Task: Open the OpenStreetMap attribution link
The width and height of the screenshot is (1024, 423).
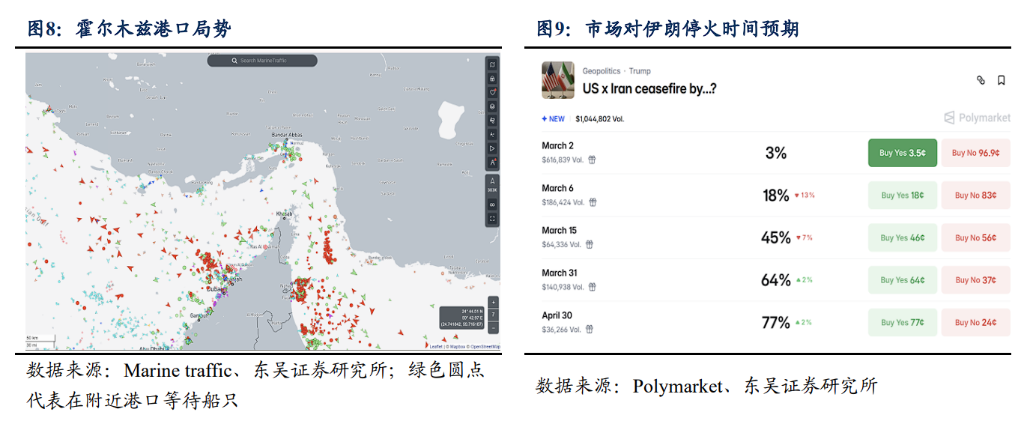Action: [485, 347]
